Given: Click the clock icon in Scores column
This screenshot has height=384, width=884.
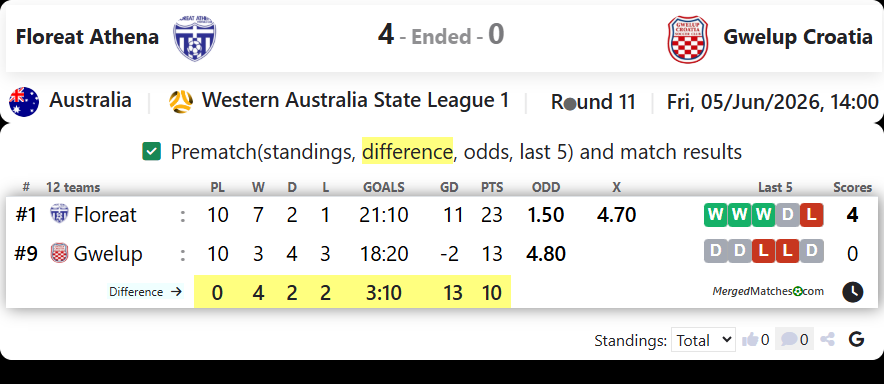Looking at the screenshot, I should tap(852, 292).
